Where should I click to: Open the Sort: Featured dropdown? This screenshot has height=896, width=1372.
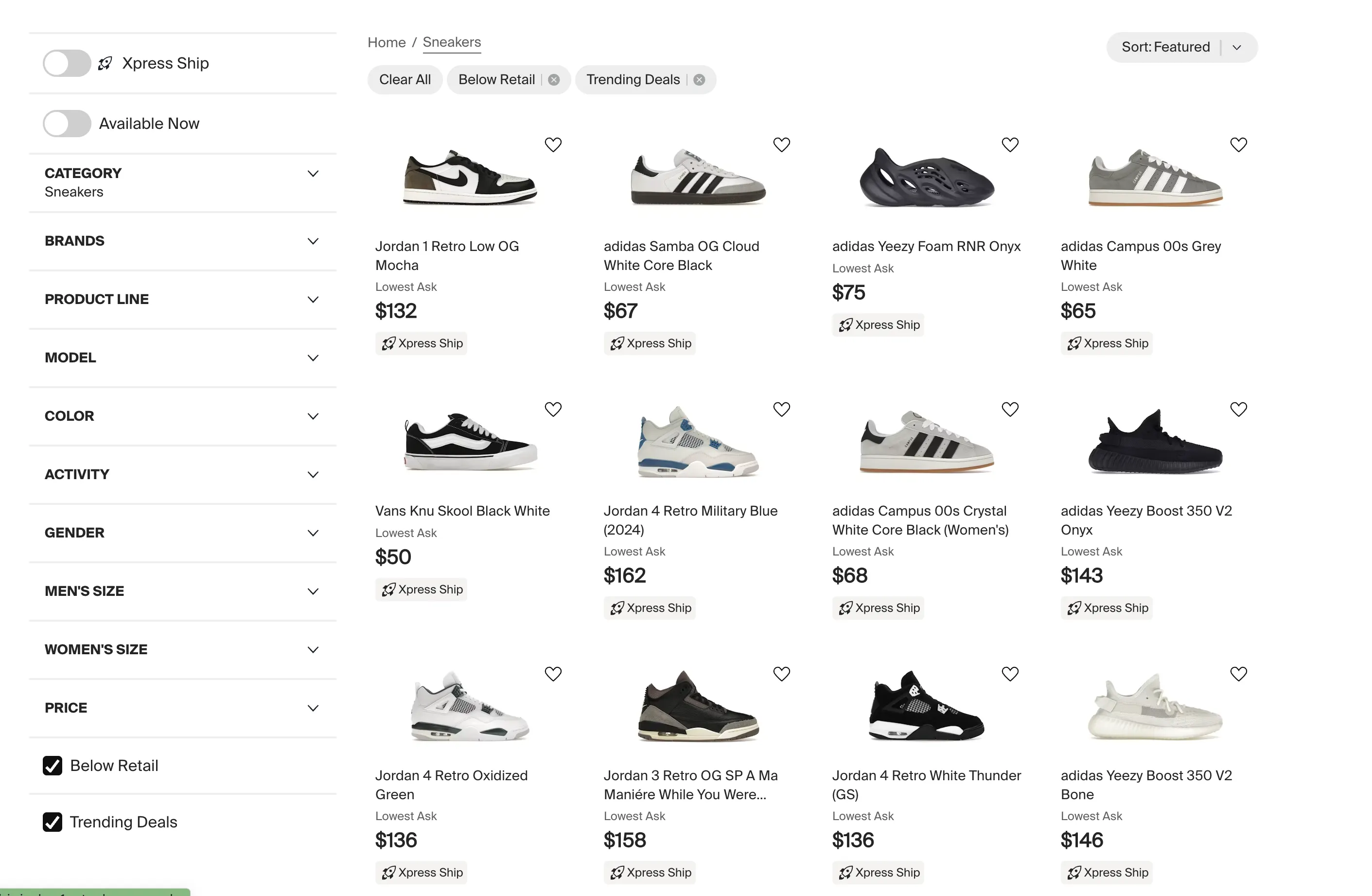pyautogui.click(x=1181, y=47)
